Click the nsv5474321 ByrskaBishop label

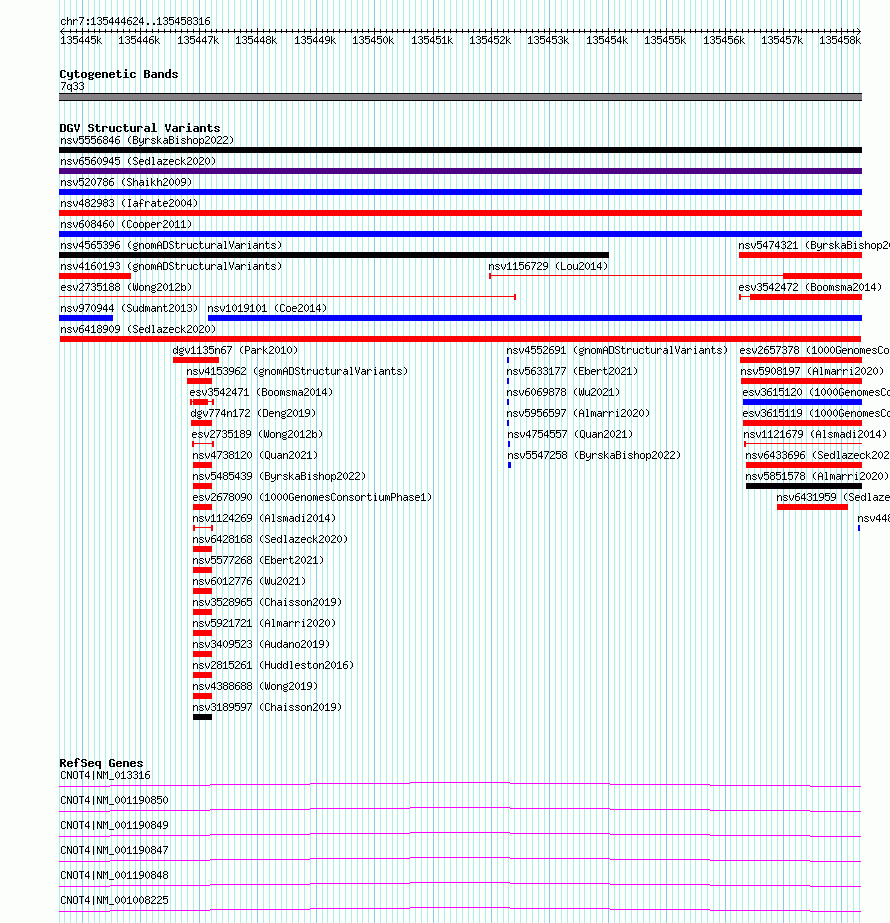coord(814,245)
